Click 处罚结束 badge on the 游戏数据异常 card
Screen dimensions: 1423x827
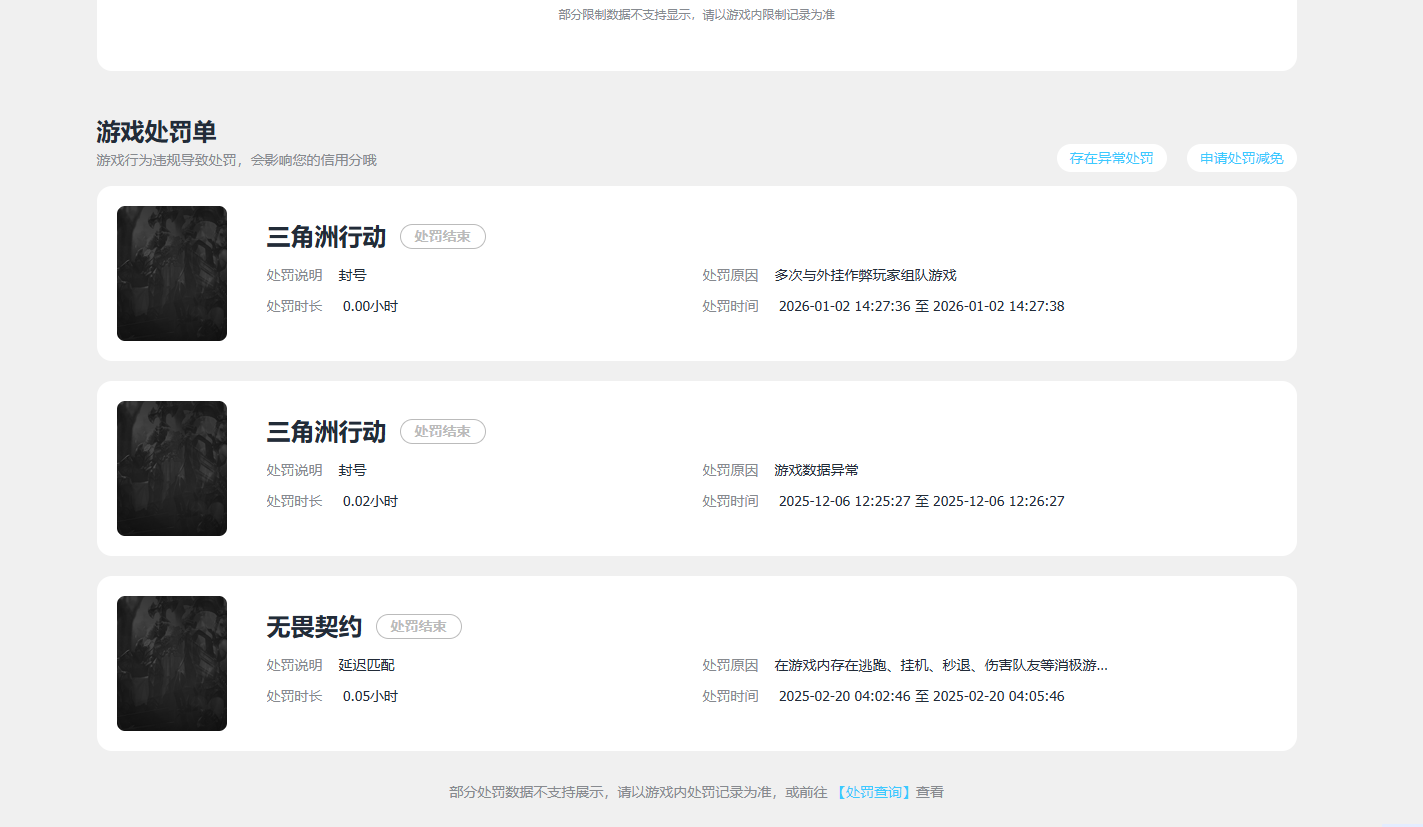coord(443,431)
